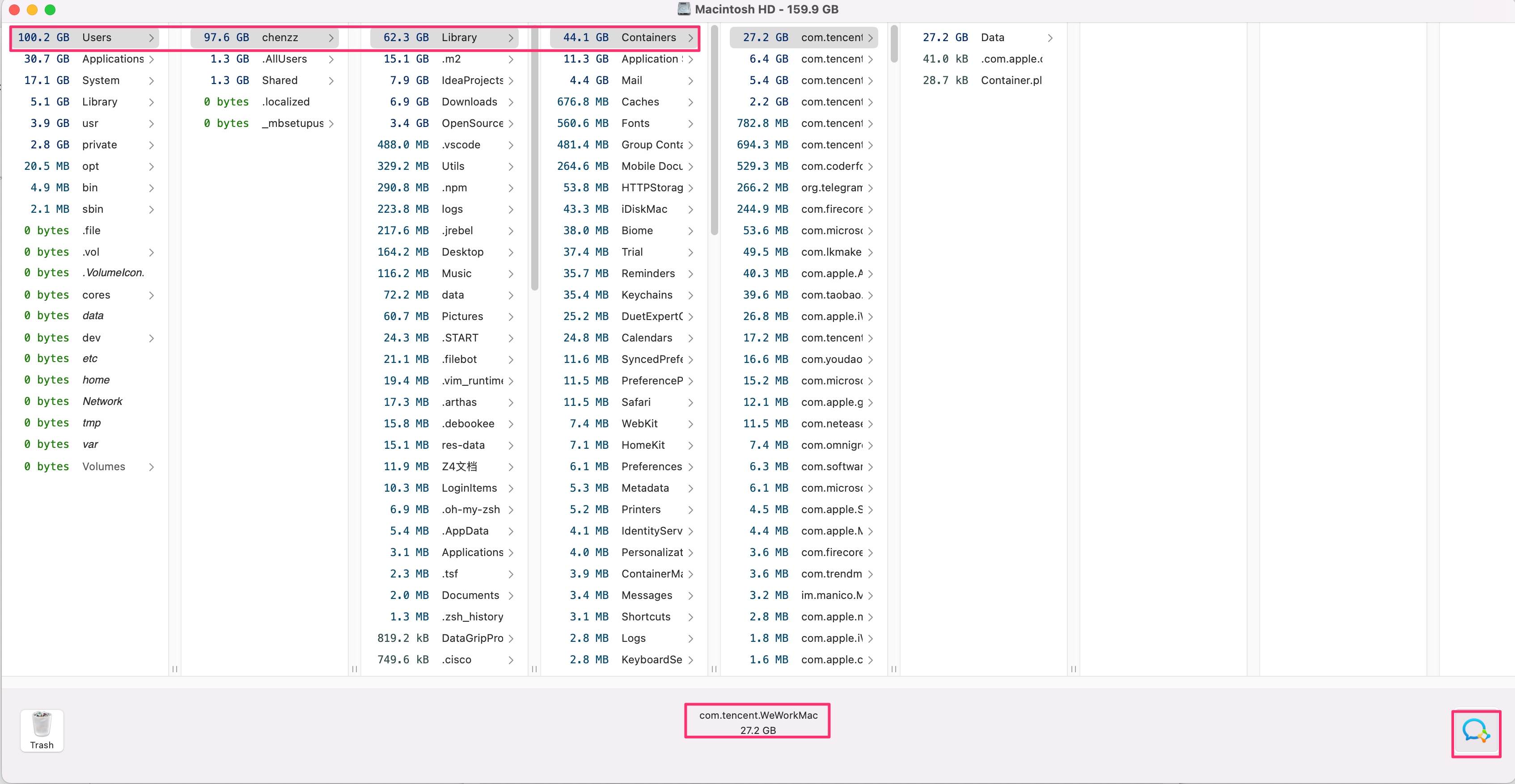Screen dimensions: 1515x784
Task: Select the Shared folder under Users
Action: 279,80
